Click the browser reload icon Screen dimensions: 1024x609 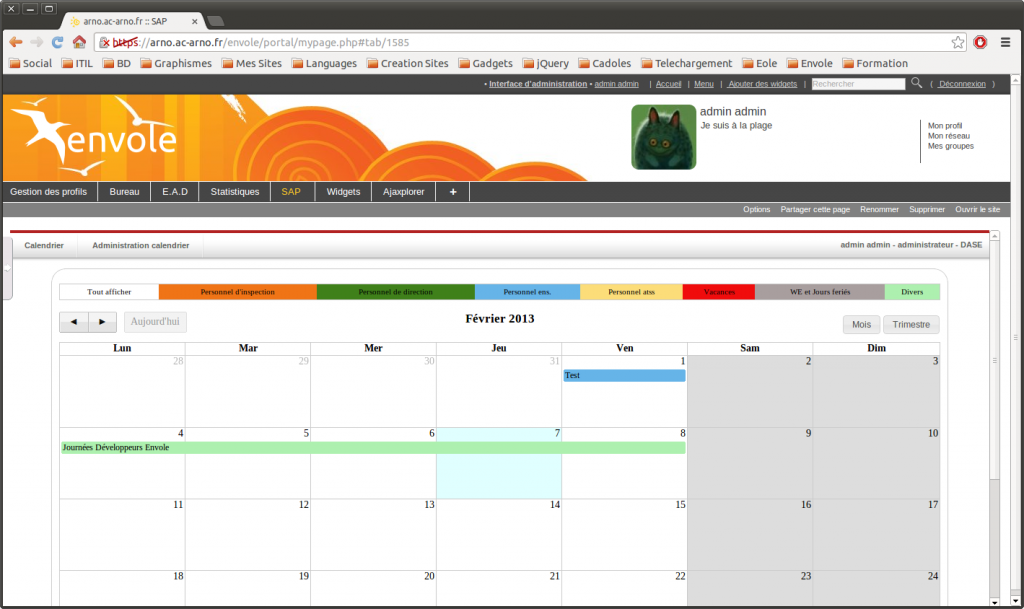click(58, 42)
